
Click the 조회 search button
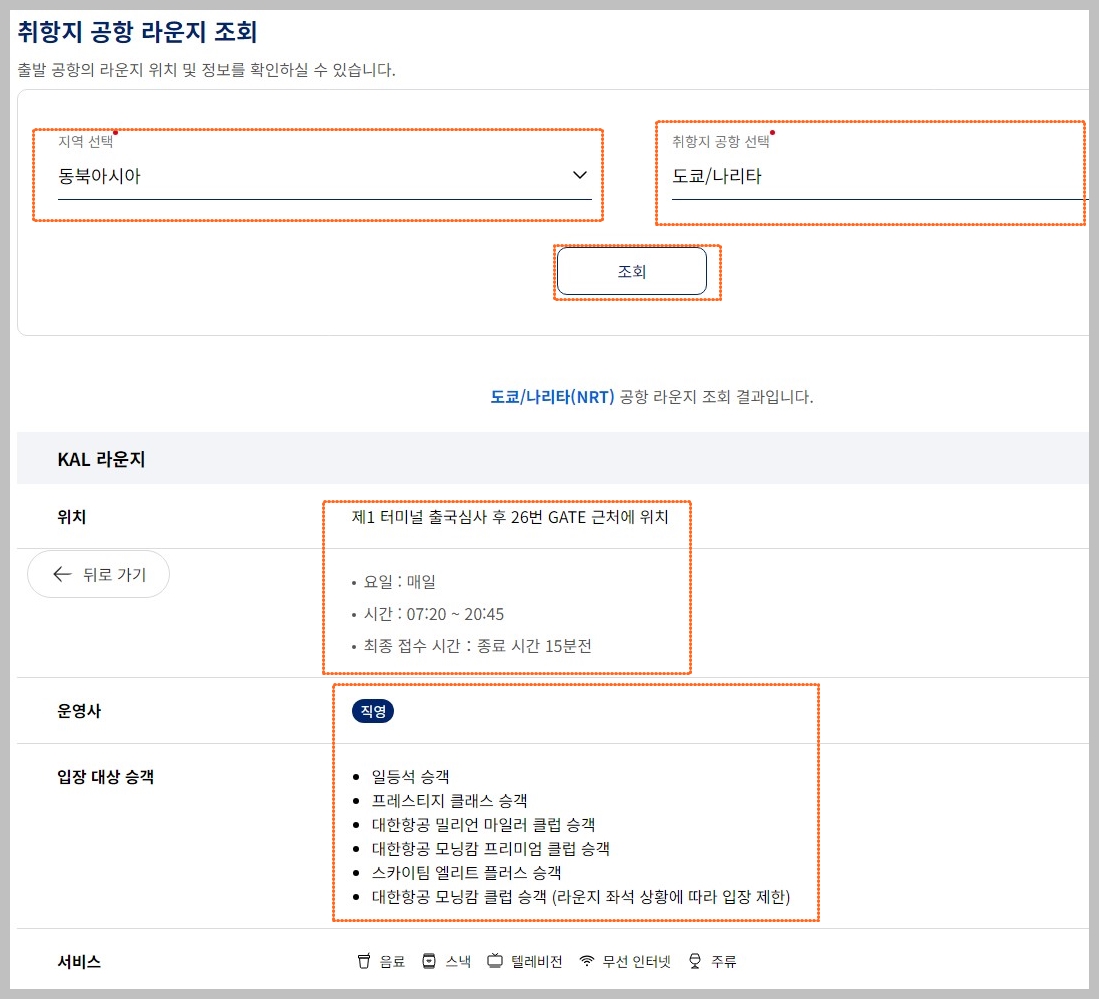click(632, 271)
